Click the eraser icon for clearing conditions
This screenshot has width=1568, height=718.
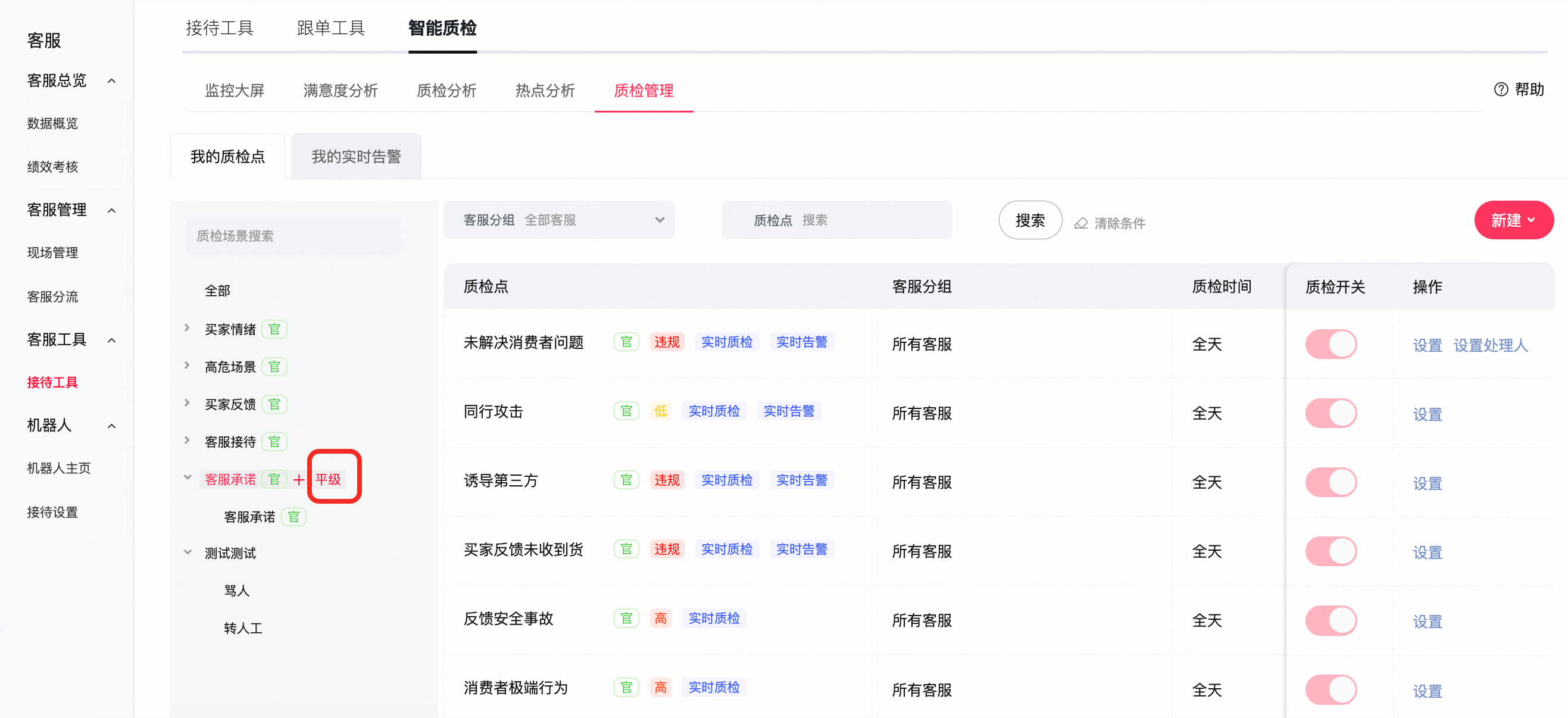point(1080,223)
